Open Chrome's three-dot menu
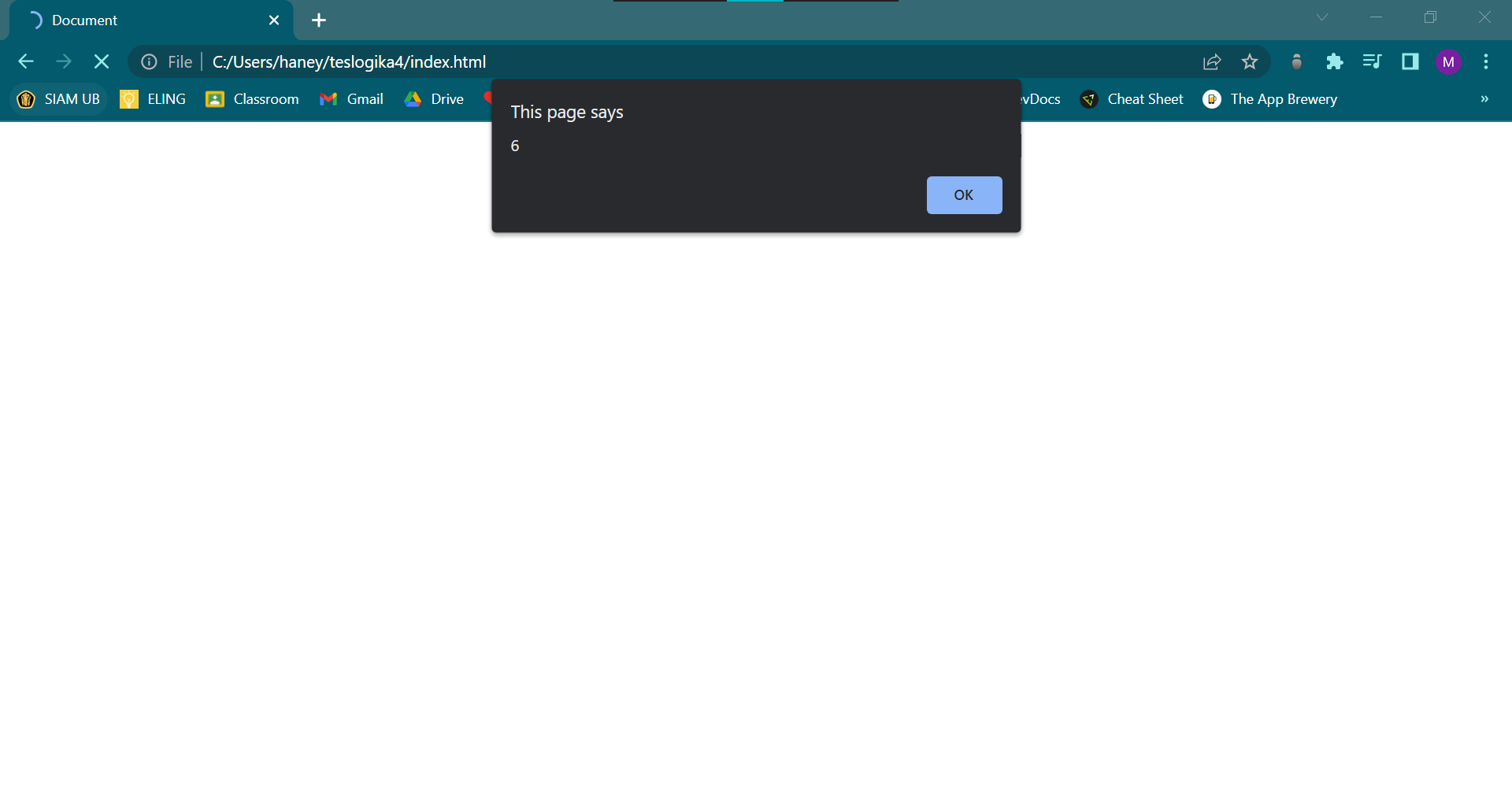Screen dimensions: 1512x803 click(x=1486, y=61)
